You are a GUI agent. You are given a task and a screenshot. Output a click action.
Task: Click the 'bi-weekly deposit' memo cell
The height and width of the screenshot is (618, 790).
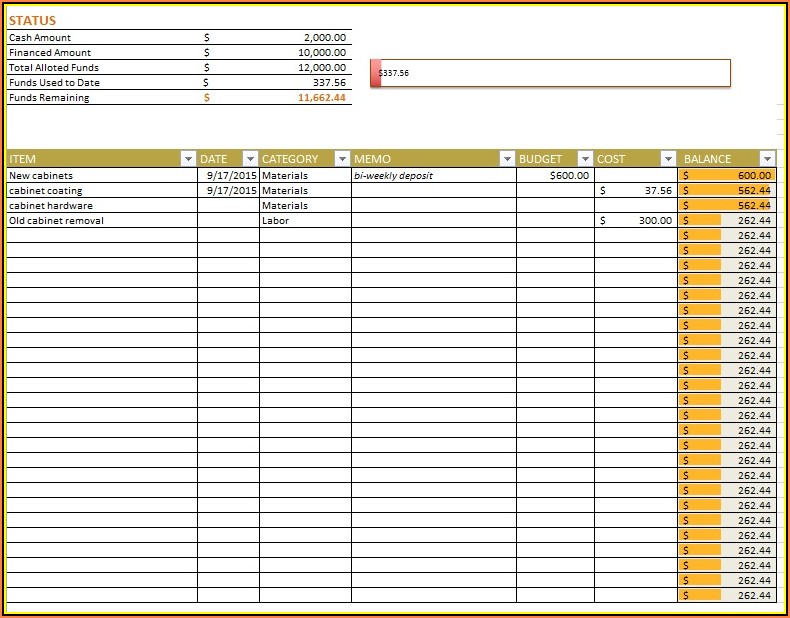(x=434, y=175)
